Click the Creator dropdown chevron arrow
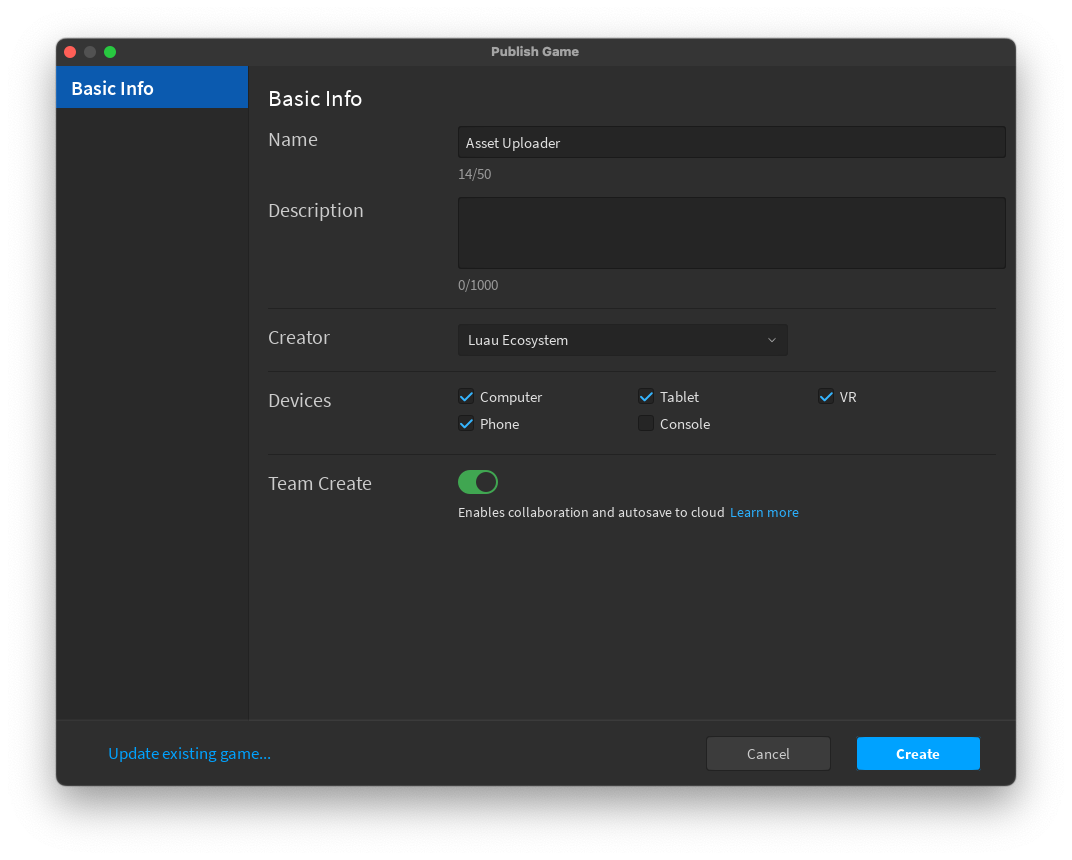1072x860 pixels. (x=771, y=340)
